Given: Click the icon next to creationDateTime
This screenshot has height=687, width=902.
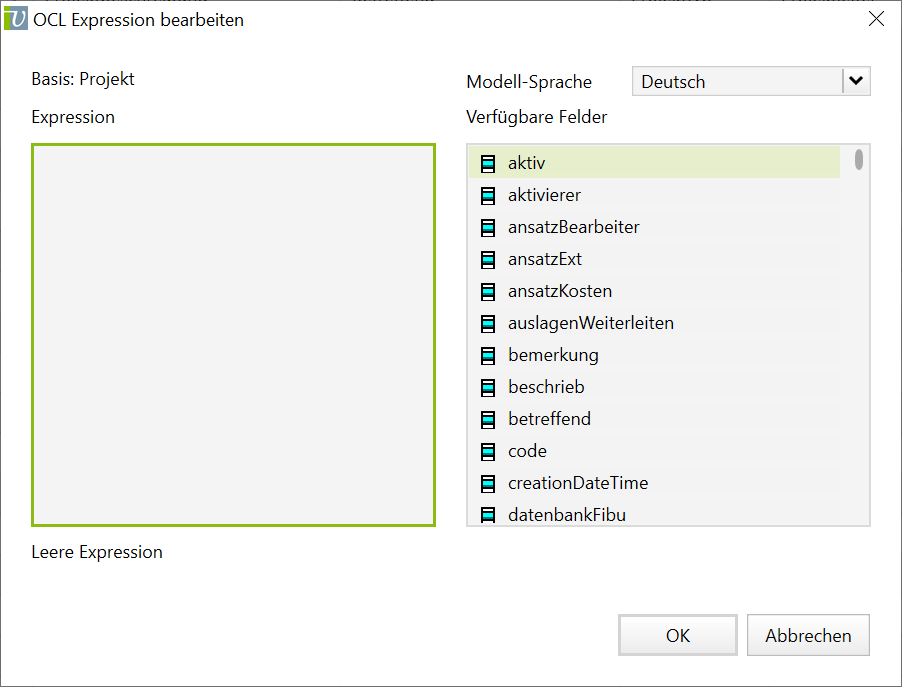Looking at the screenshot, I should click(488, 483).
